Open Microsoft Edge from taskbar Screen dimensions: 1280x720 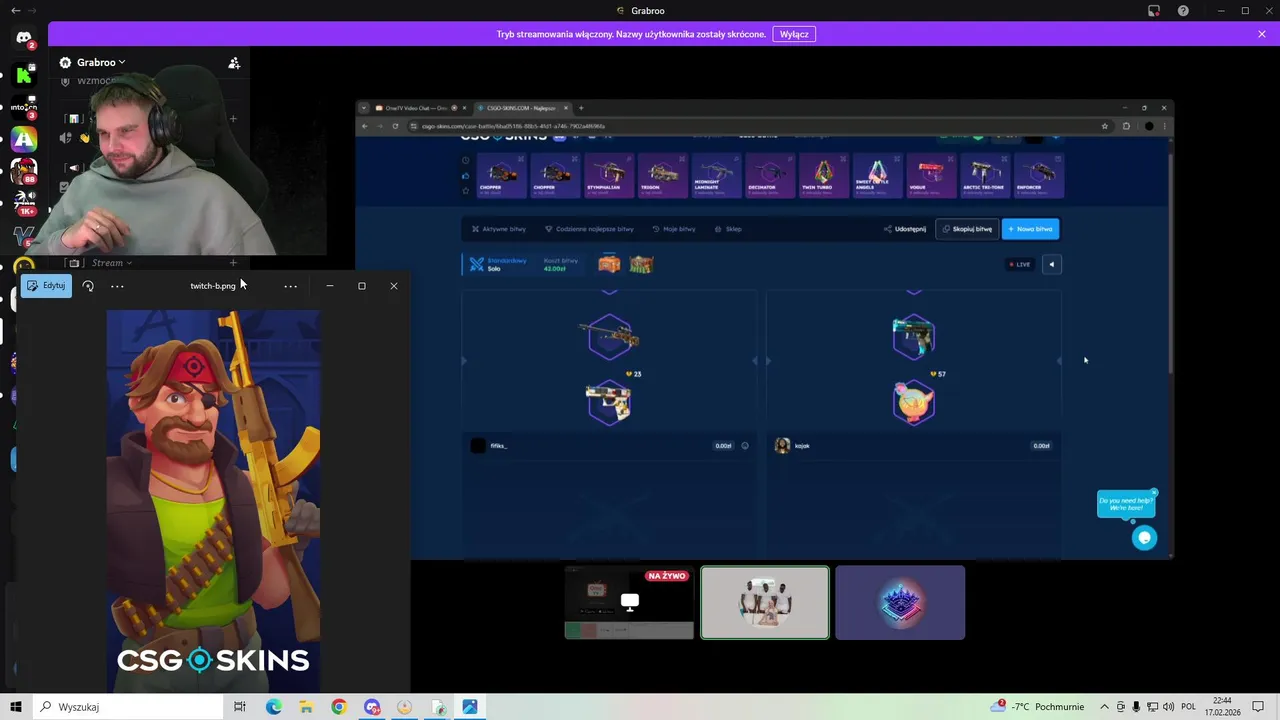tap(273, 707)
